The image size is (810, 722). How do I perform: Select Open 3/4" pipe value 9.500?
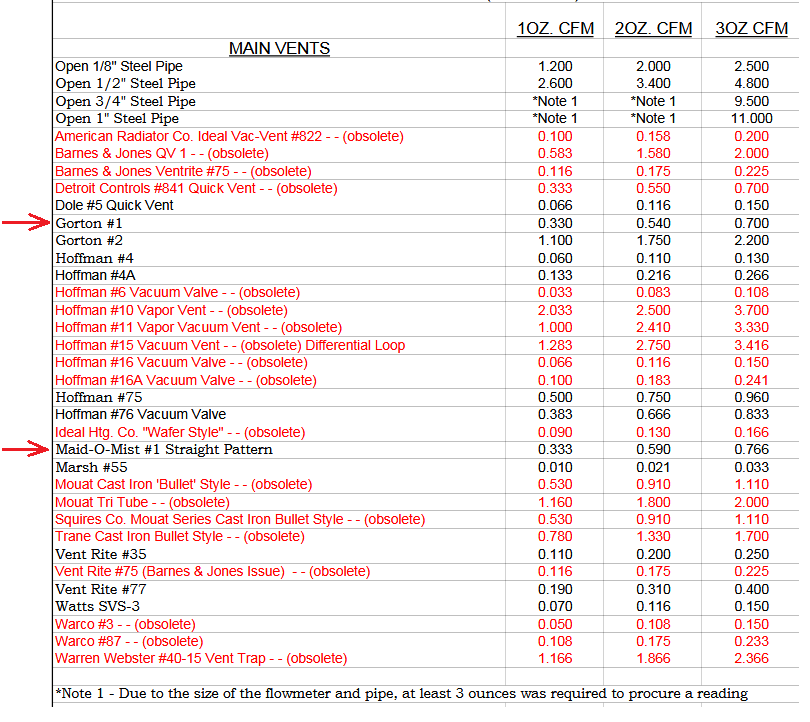pyautogui.click(x=752, y=101)
